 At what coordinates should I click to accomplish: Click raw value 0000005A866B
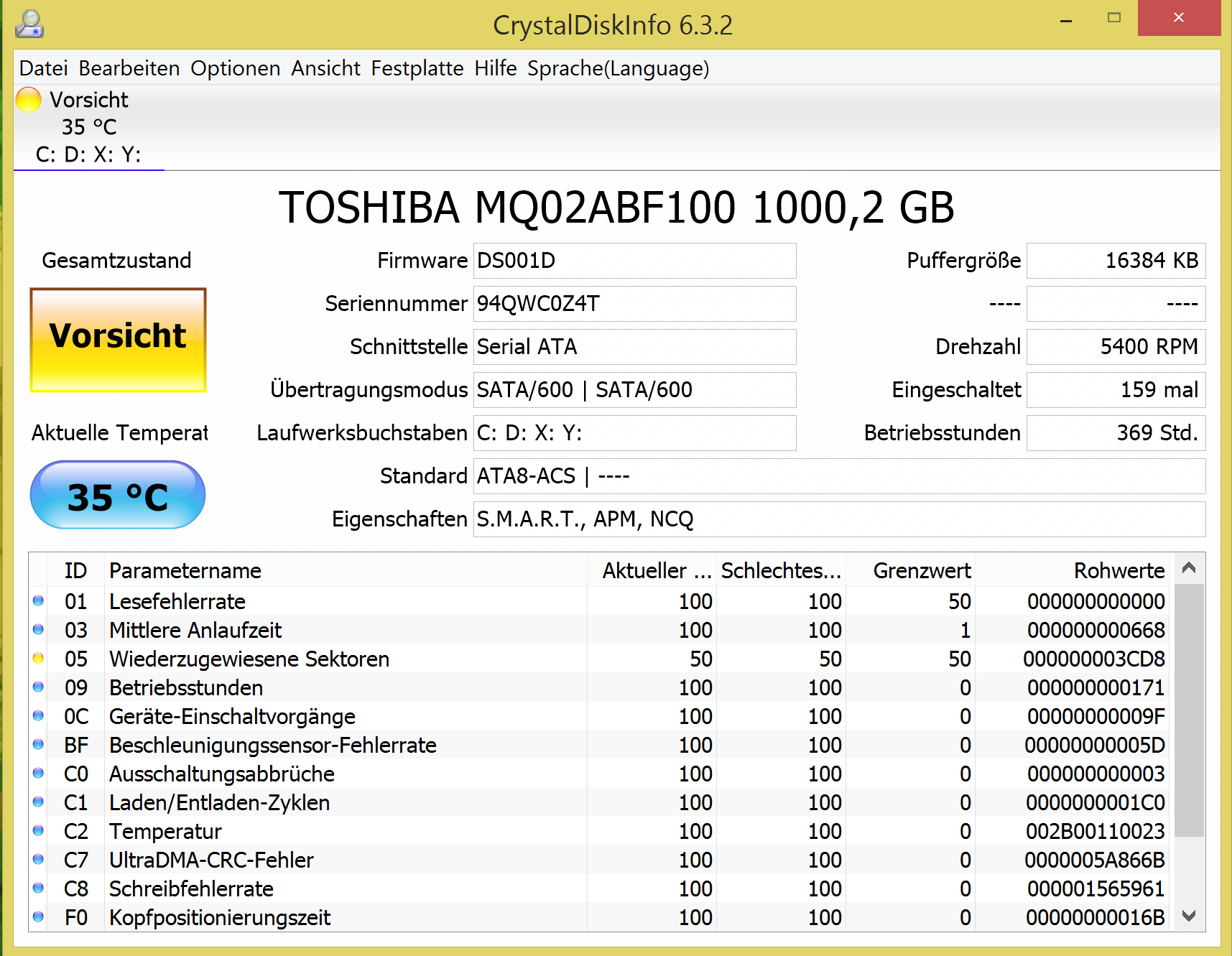click(1095, 860)
